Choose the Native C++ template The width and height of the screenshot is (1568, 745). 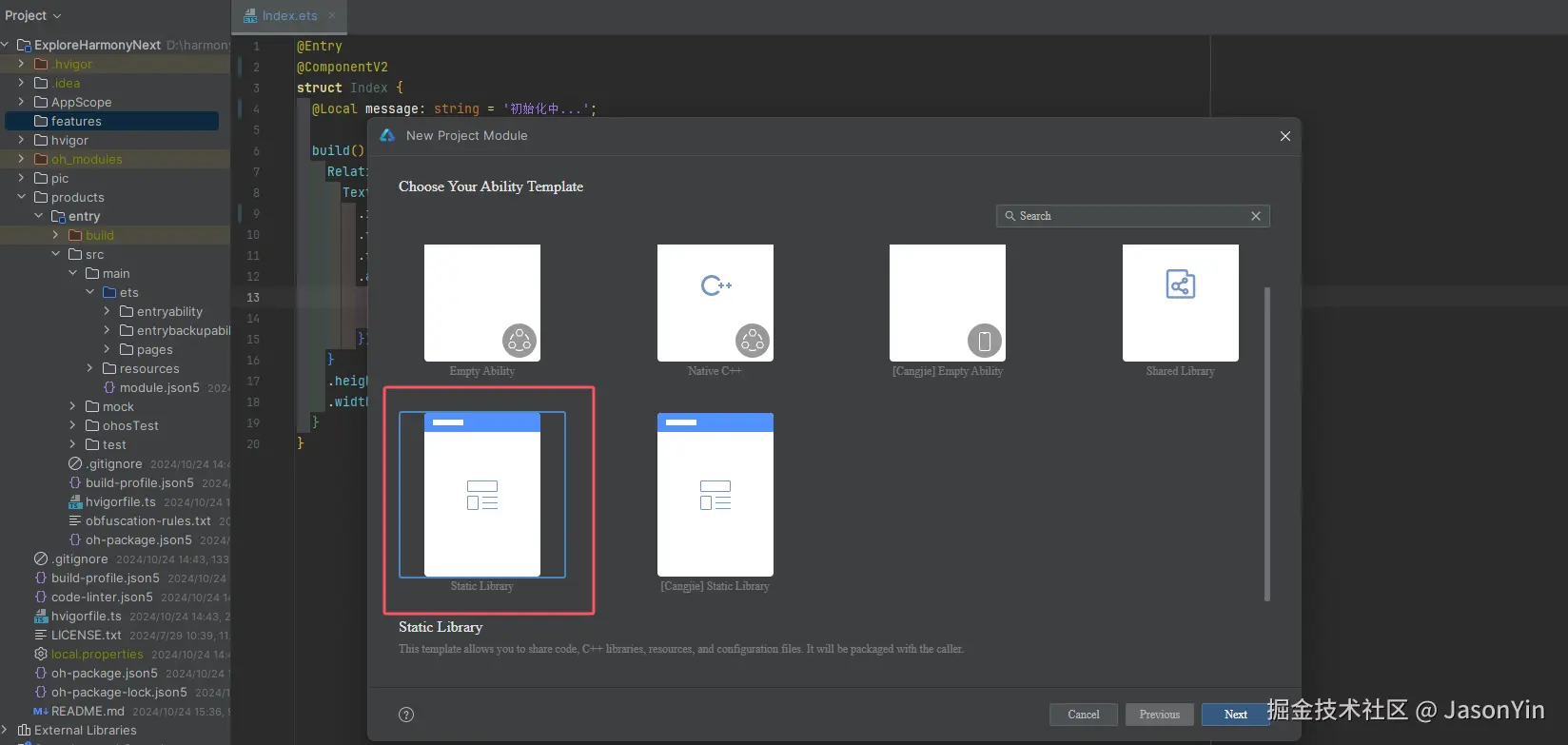pos(715,303)
